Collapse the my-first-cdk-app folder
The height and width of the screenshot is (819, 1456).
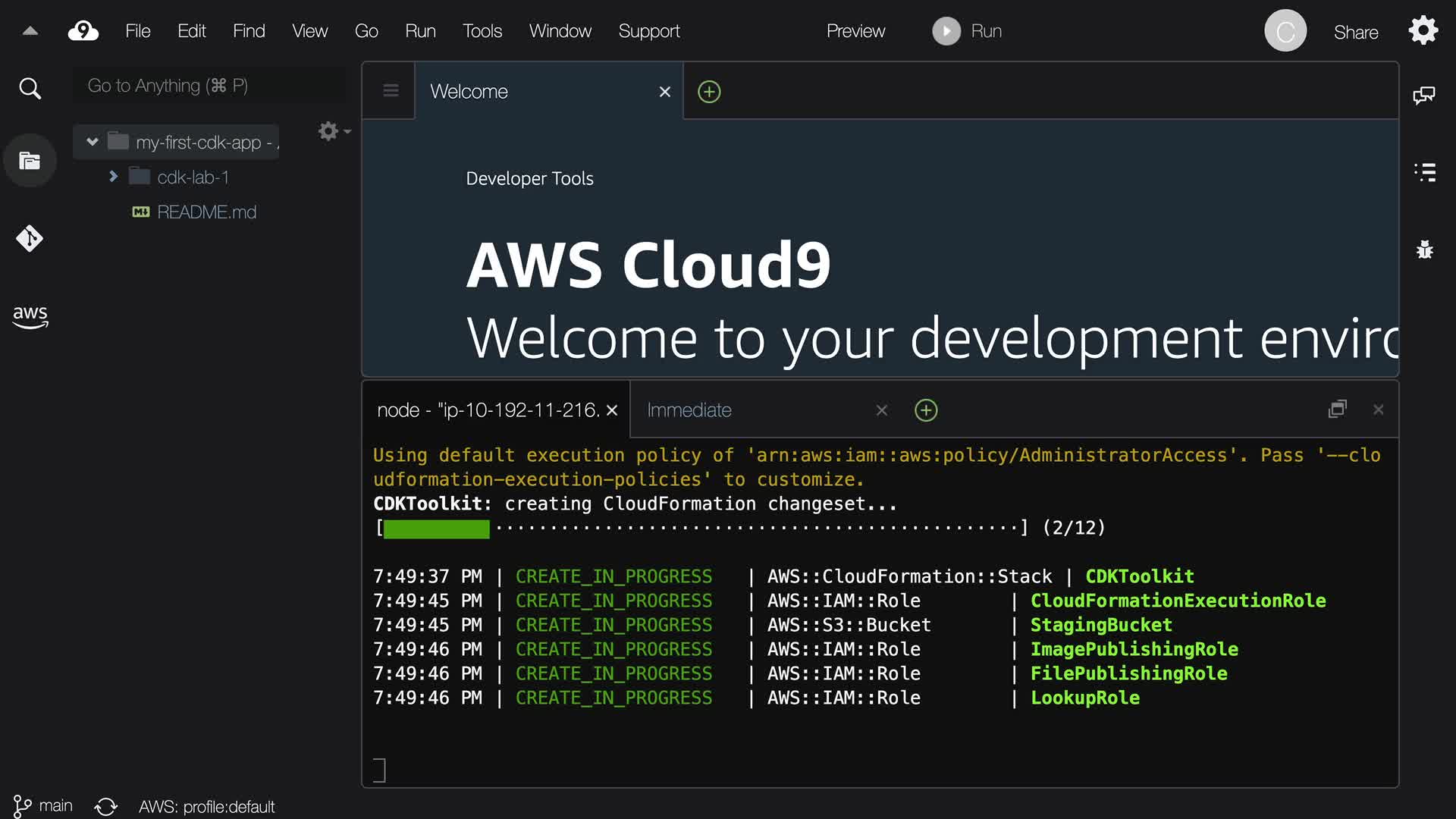(93, 142)
